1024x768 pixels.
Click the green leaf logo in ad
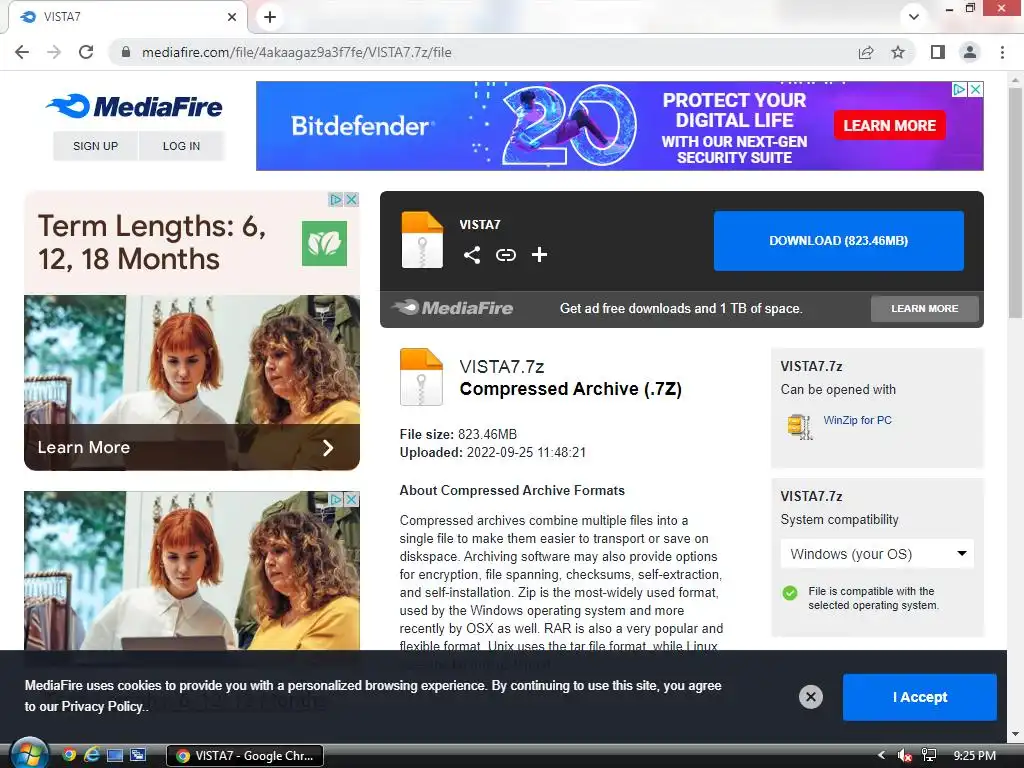point(325,244)
